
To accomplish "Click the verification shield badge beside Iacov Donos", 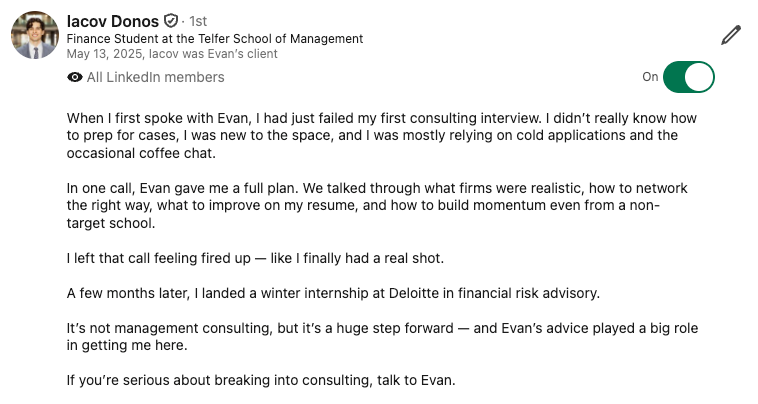I will pyautogui.click(x=171, y=21).
